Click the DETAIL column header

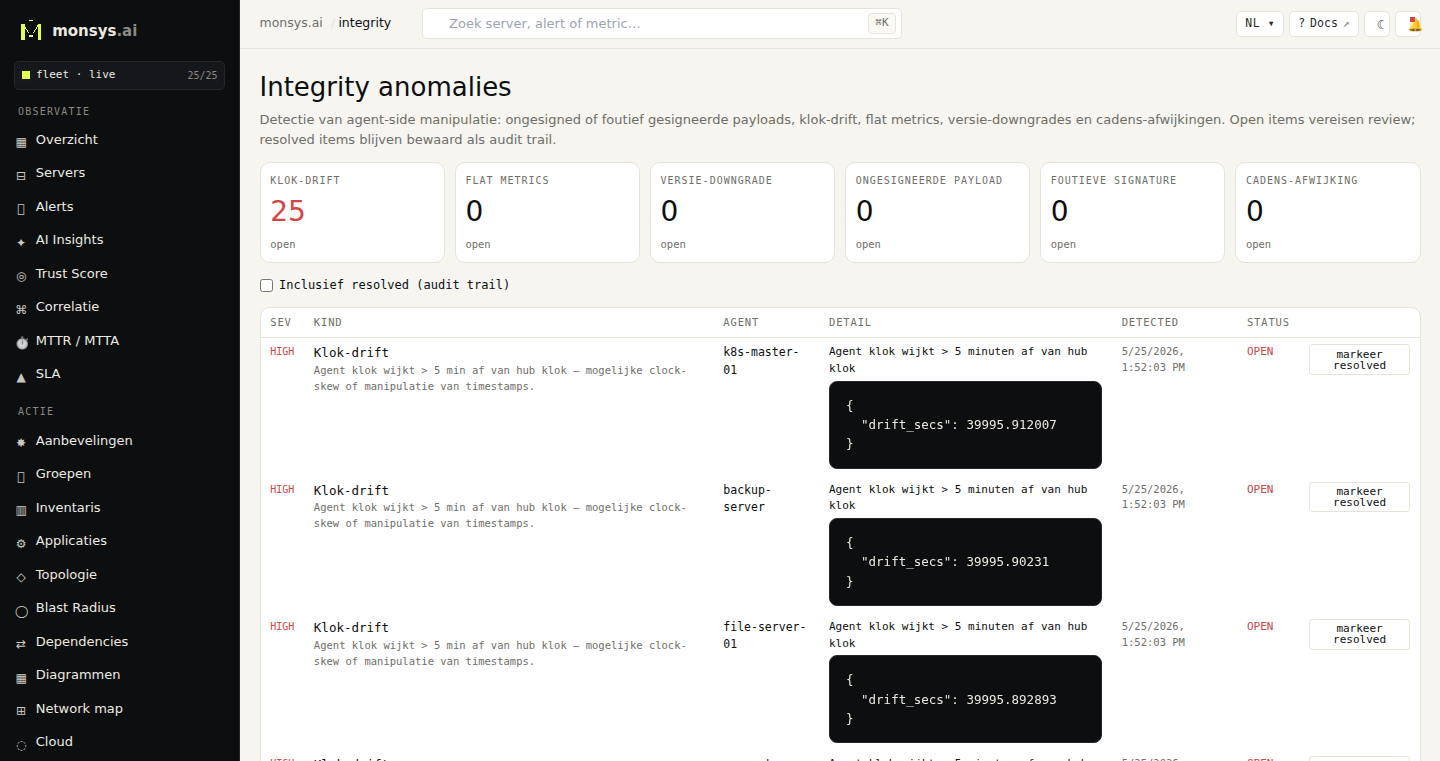(x=850, y=323)
